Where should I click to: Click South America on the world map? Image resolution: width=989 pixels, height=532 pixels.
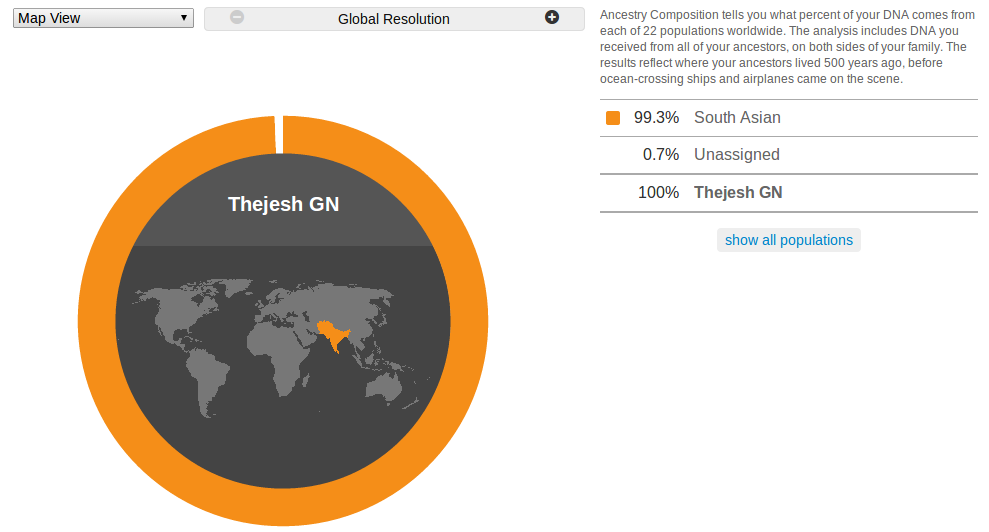coord(208,381)
